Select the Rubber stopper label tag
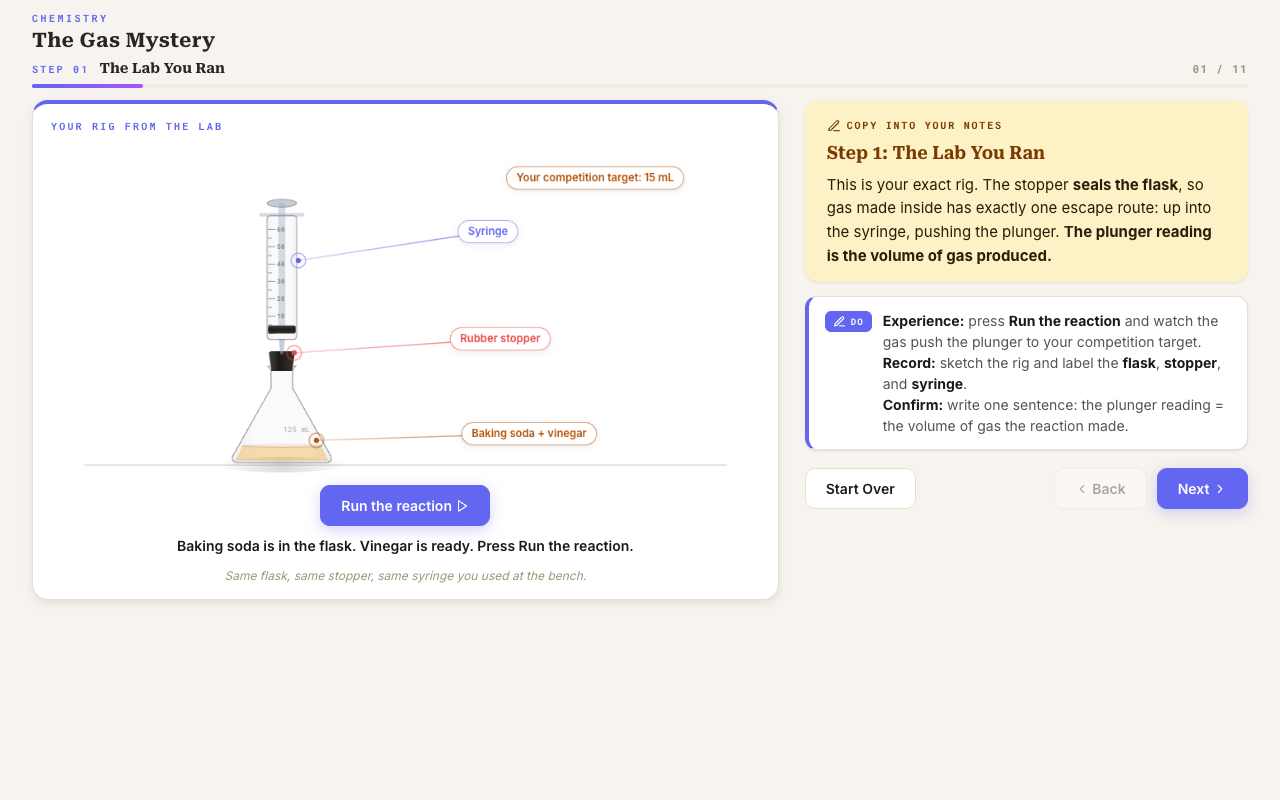The width and height of the screenshot is (1280, 800). click(x=500, y=338)
